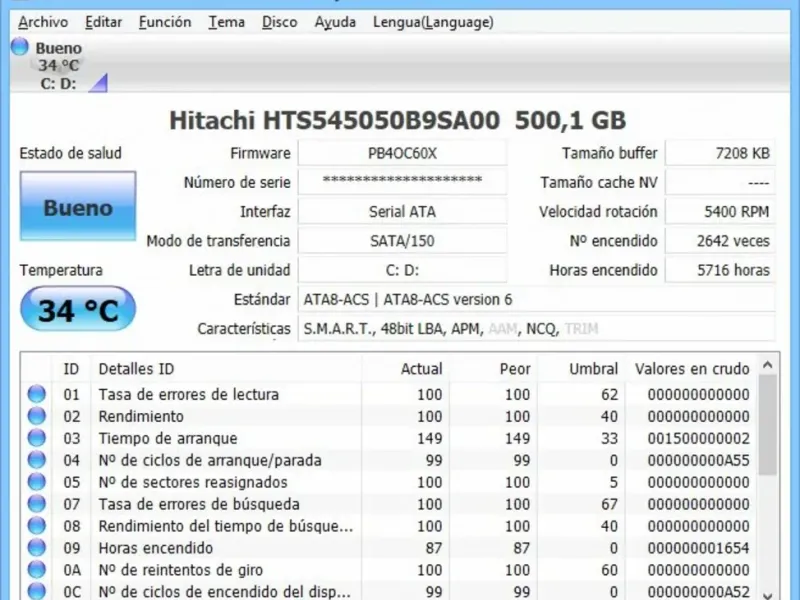Click status orb for attribute 08
This screenshot has width=800, height=600.
[36, 526]
